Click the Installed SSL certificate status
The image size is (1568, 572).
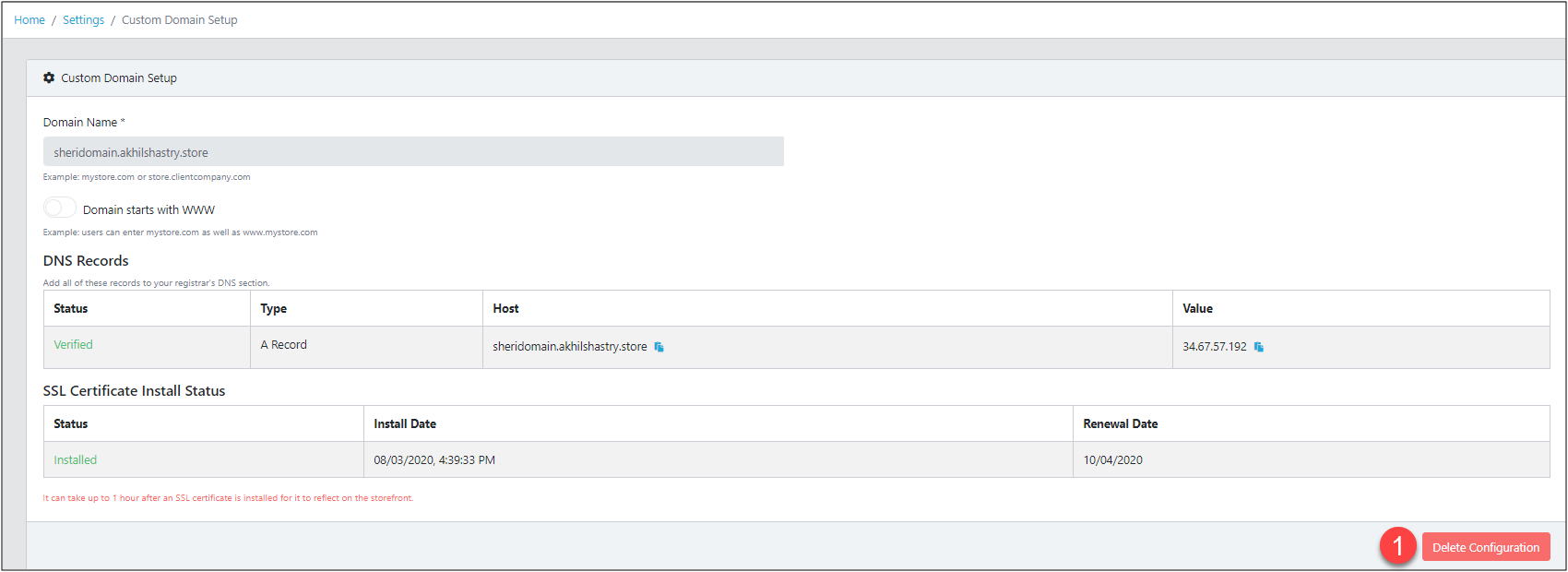tap(75, 460)
